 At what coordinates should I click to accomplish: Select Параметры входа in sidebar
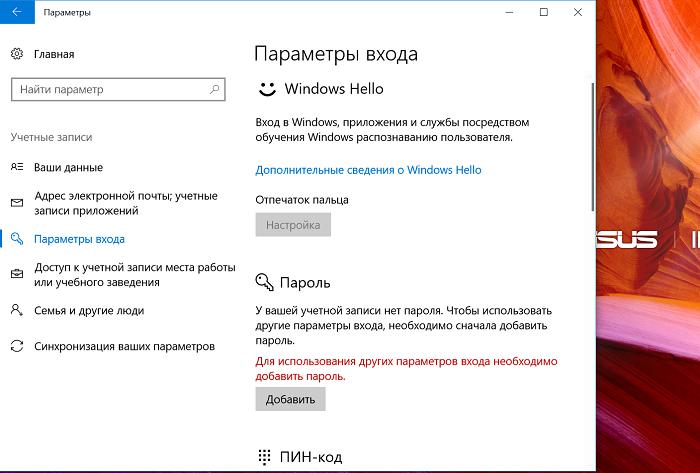79,239
